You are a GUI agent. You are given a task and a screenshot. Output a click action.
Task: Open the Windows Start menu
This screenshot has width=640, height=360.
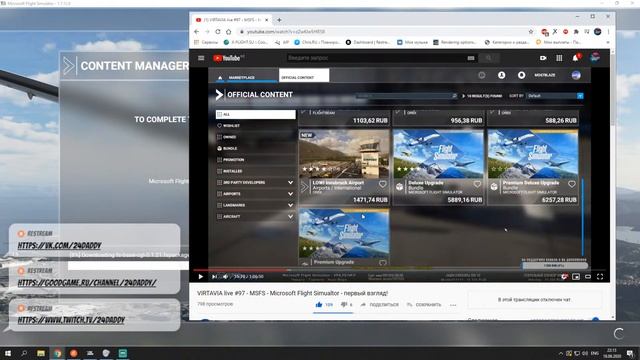pos(7,353)
